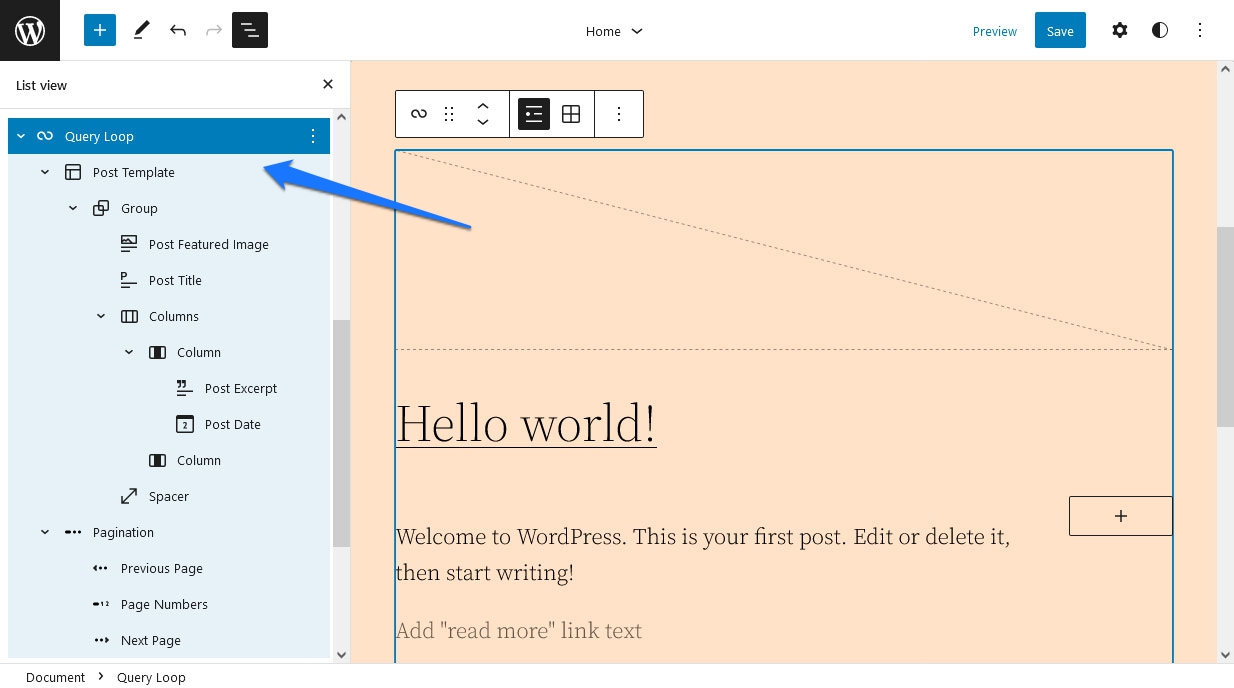Open the Home page switcher dropdown

tap(614, 31)
